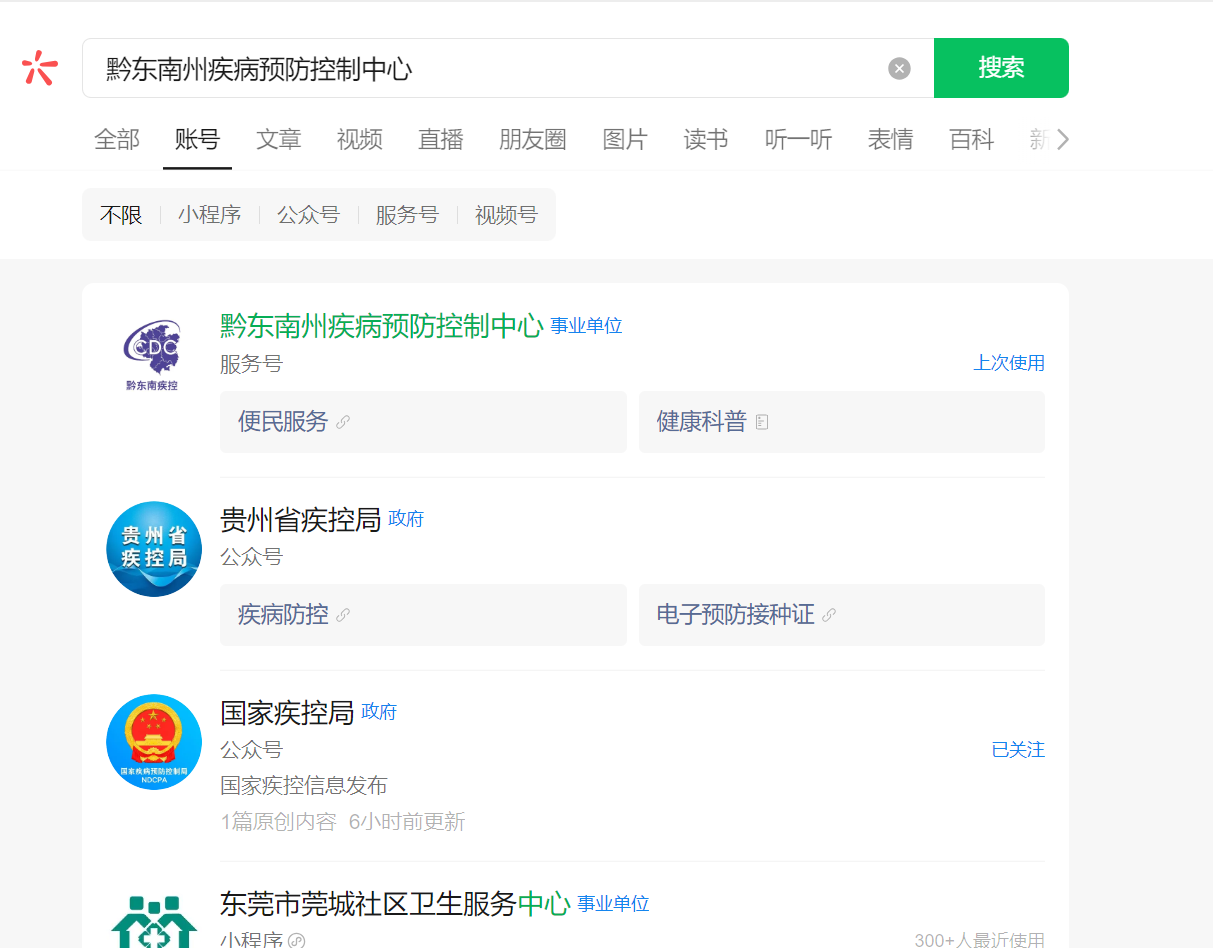The image size is (1213, 948).
Task: Open the 健康科普 menu button
Action: 842,422
